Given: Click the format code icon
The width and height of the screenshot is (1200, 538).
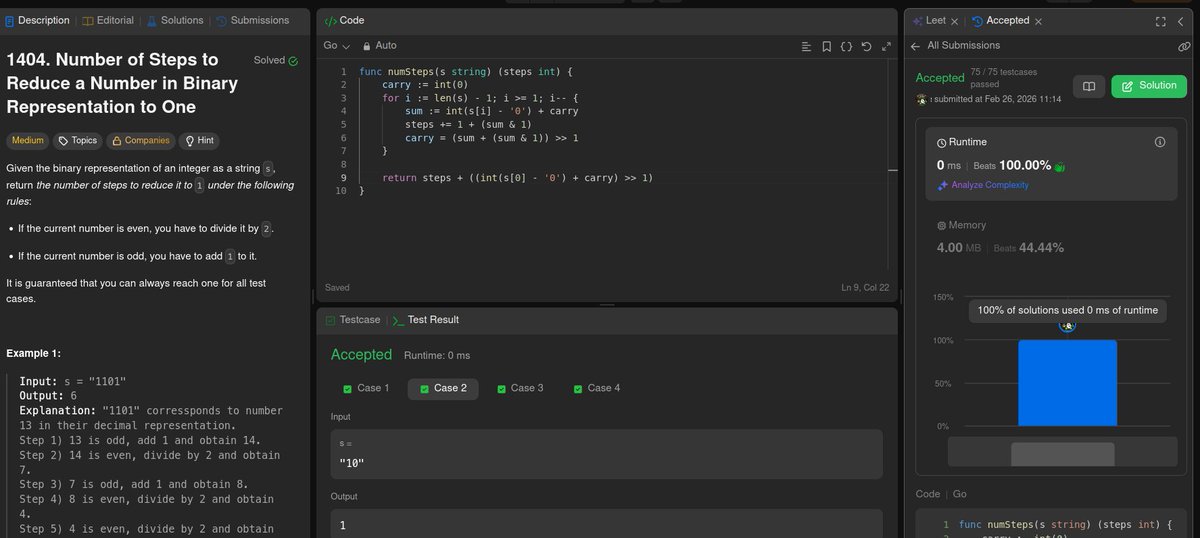Looking at the screenshot, I should click(x=807, y=46).
